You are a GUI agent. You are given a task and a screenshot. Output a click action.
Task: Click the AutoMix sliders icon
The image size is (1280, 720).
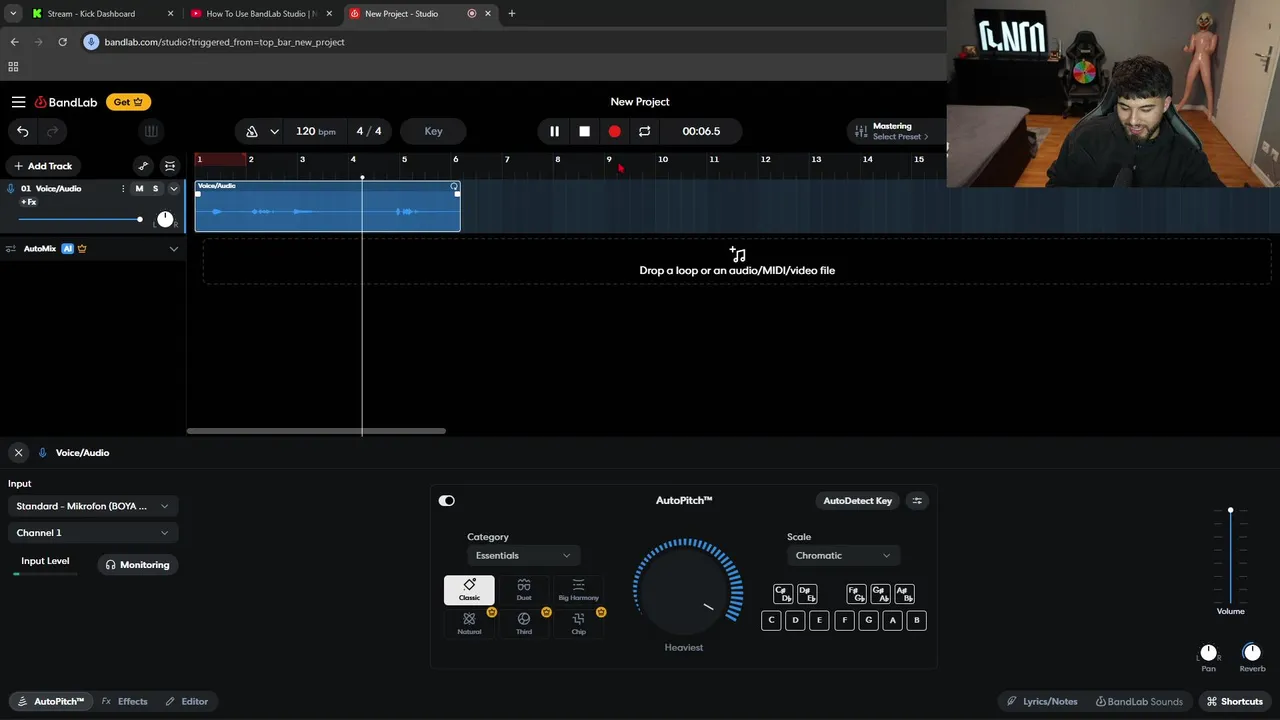coord(11,248)
